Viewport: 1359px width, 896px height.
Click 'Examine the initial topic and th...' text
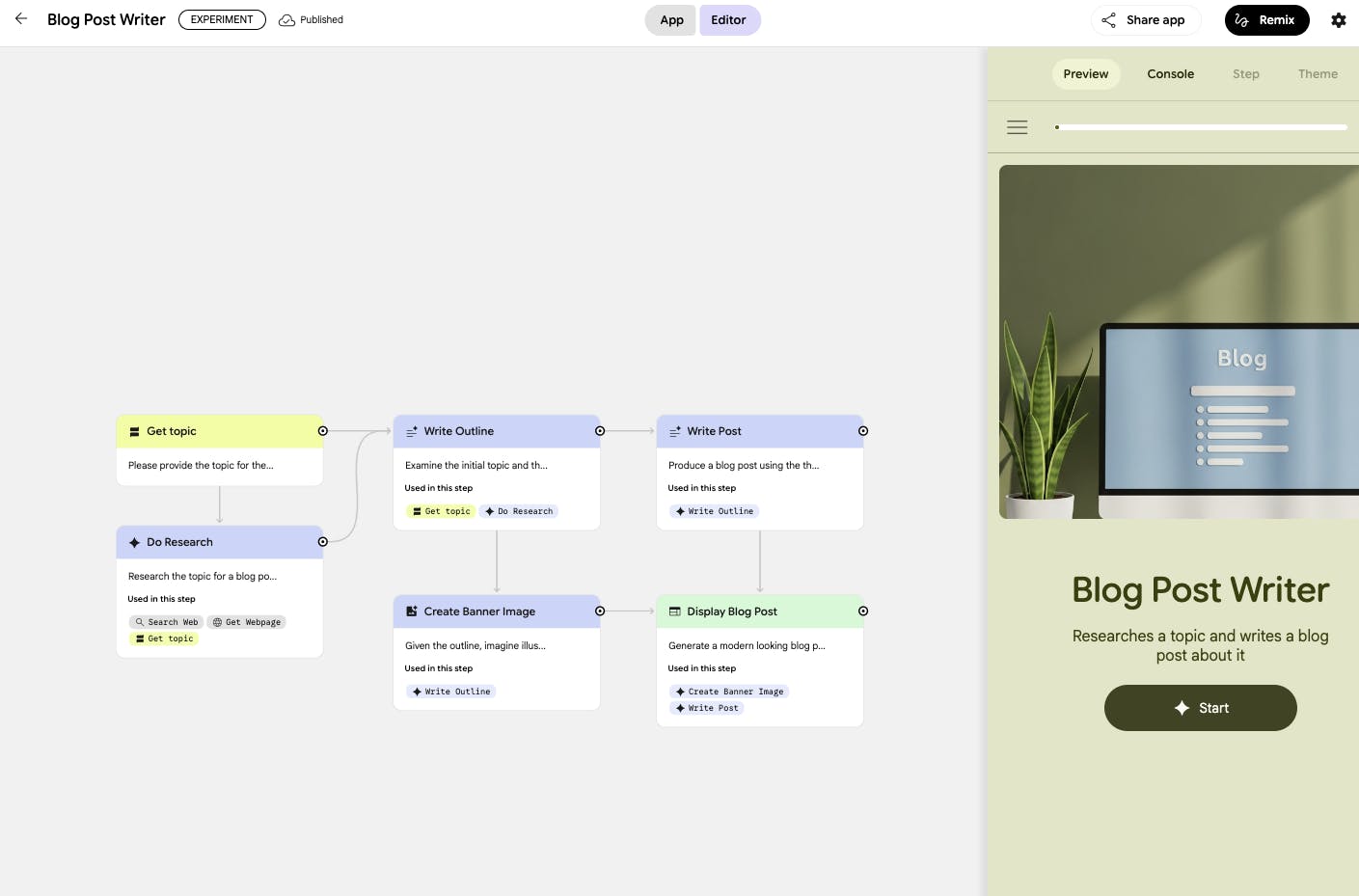[x=476, y=465]
